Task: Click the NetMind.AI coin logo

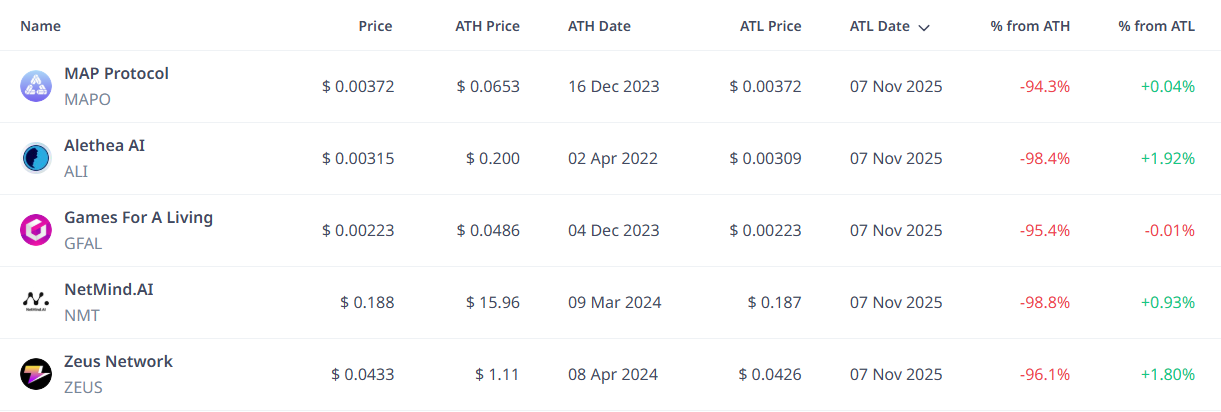Action: (36, 303)
